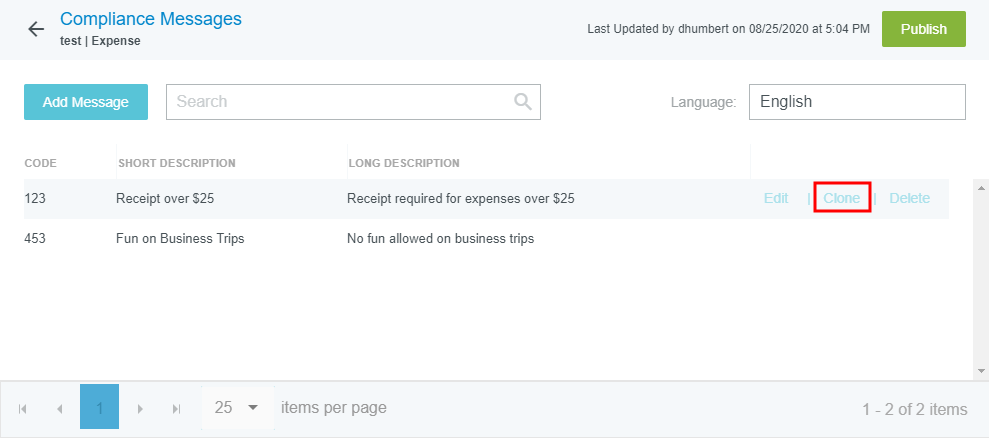Screen dimensions: 989x438
Task: Delete the message with code 123
Action: (x=909, y=198)
